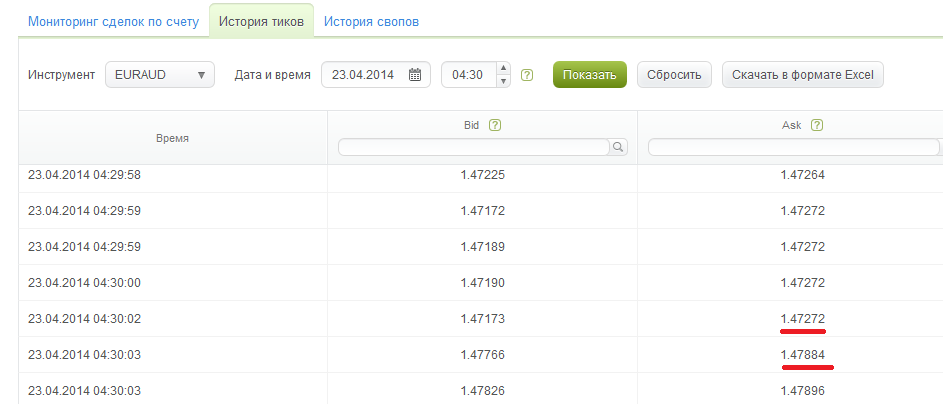
Task: Click the Ask column filter input
Action: [794, 147]
